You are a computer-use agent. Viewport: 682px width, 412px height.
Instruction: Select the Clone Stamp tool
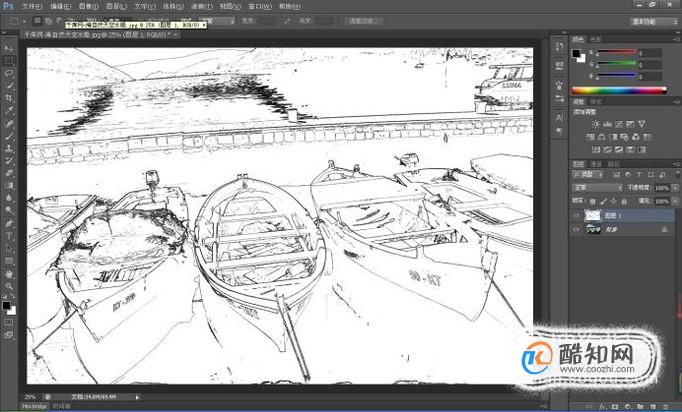pos(9,148)
